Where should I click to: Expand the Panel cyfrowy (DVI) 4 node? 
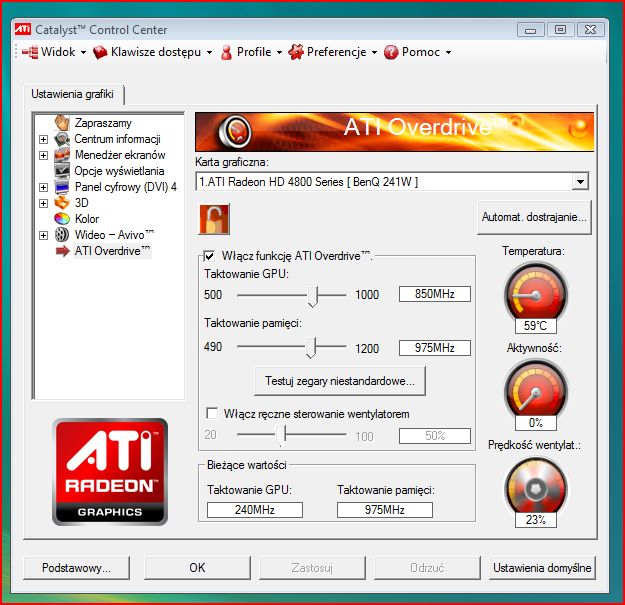(43, 187)
